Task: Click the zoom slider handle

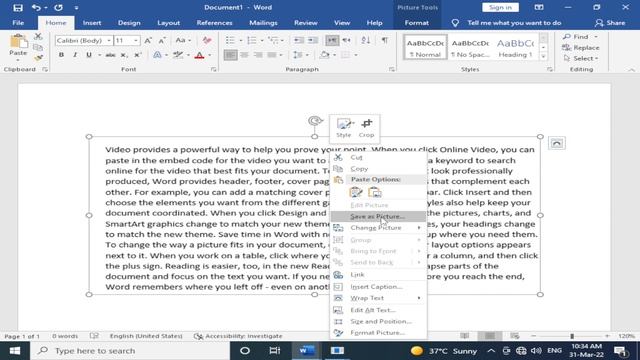Action: 572,336
